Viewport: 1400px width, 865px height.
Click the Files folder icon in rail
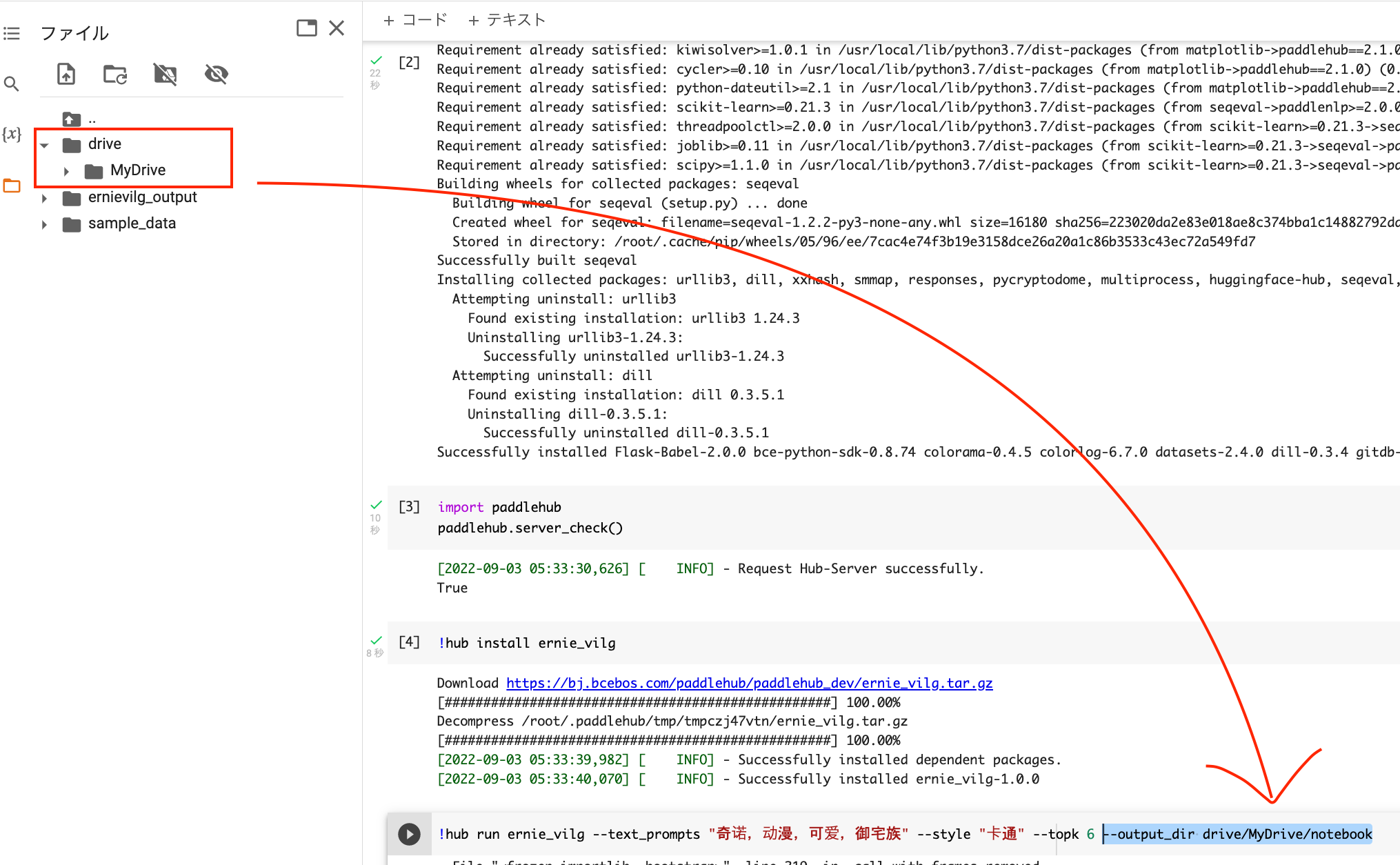12,186
